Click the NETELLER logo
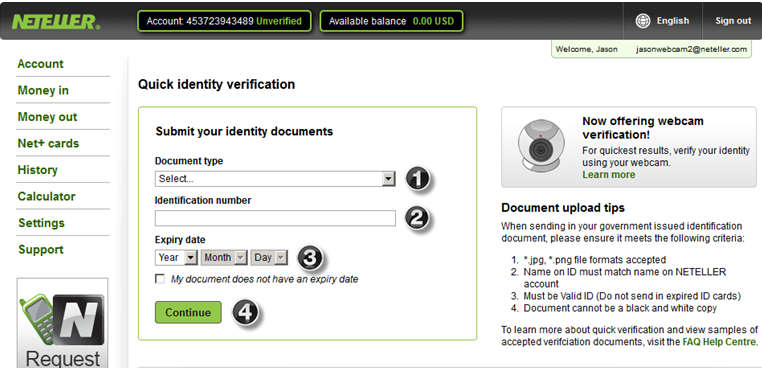Screen dimensions: 762x368 (56, 21)
